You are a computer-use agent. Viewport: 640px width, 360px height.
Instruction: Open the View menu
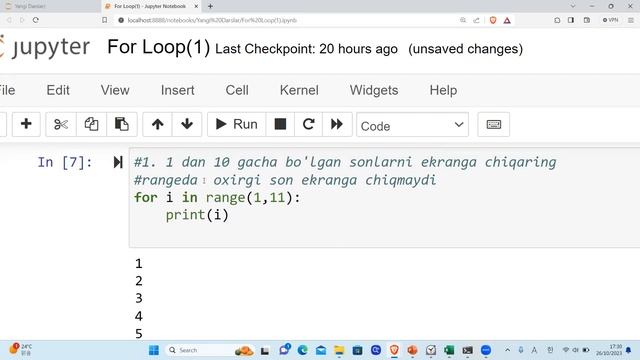tap(115, 90)
